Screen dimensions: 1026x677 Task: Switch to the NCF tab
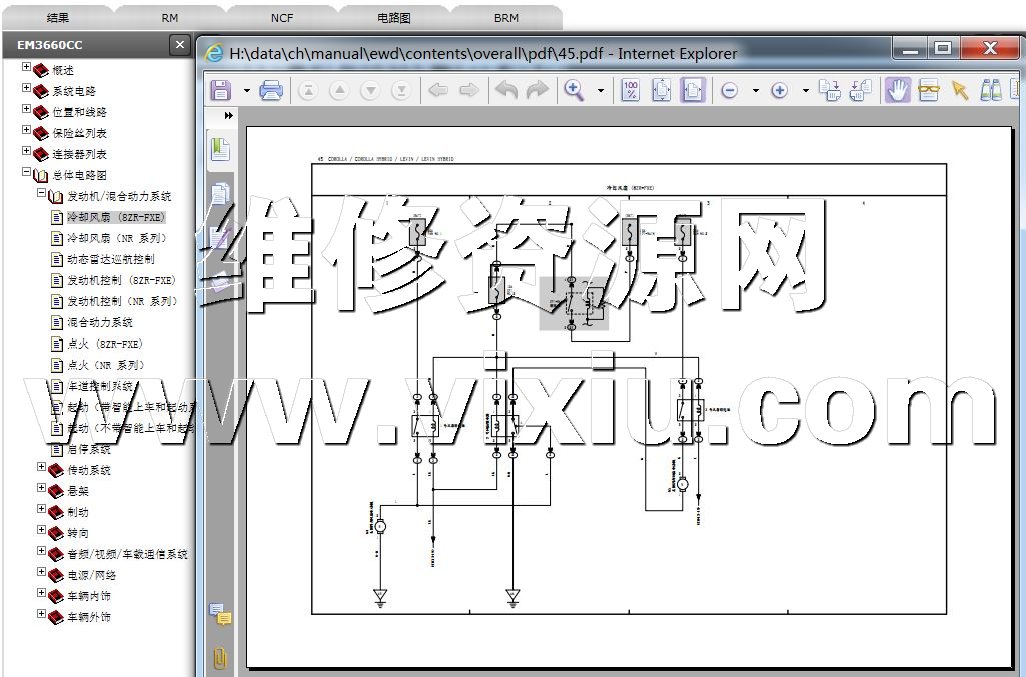point(282,18)
